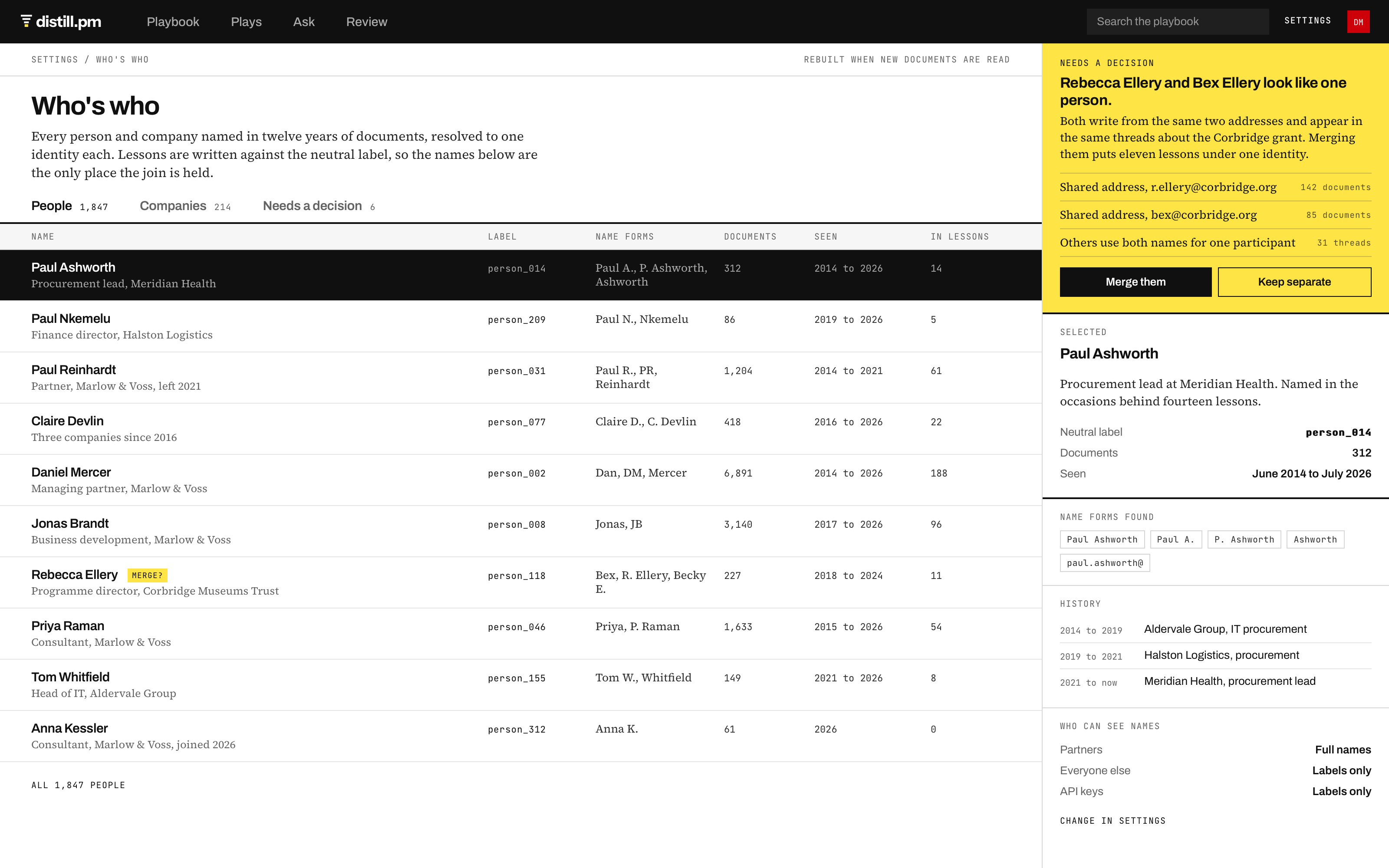
Task: Click the 188 in-lessons value
Action: point(939,473)
